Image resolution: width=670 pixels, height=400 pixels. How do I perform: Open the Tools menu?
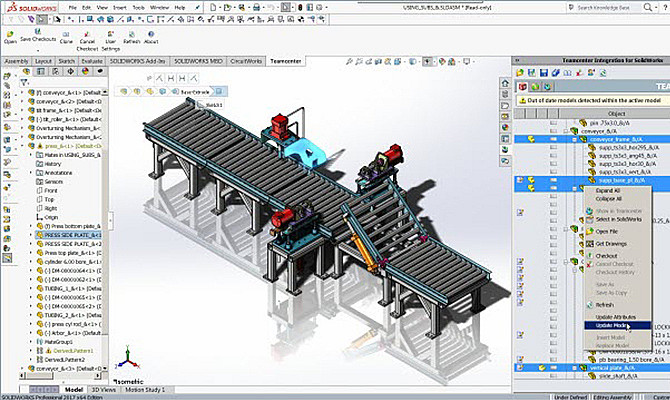pyautogui.click(x=138, y=8)
